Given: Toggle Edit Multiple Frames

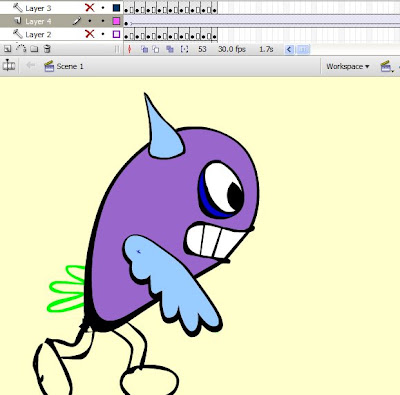Looking at the screenshot, I should (x=170, y=49).
